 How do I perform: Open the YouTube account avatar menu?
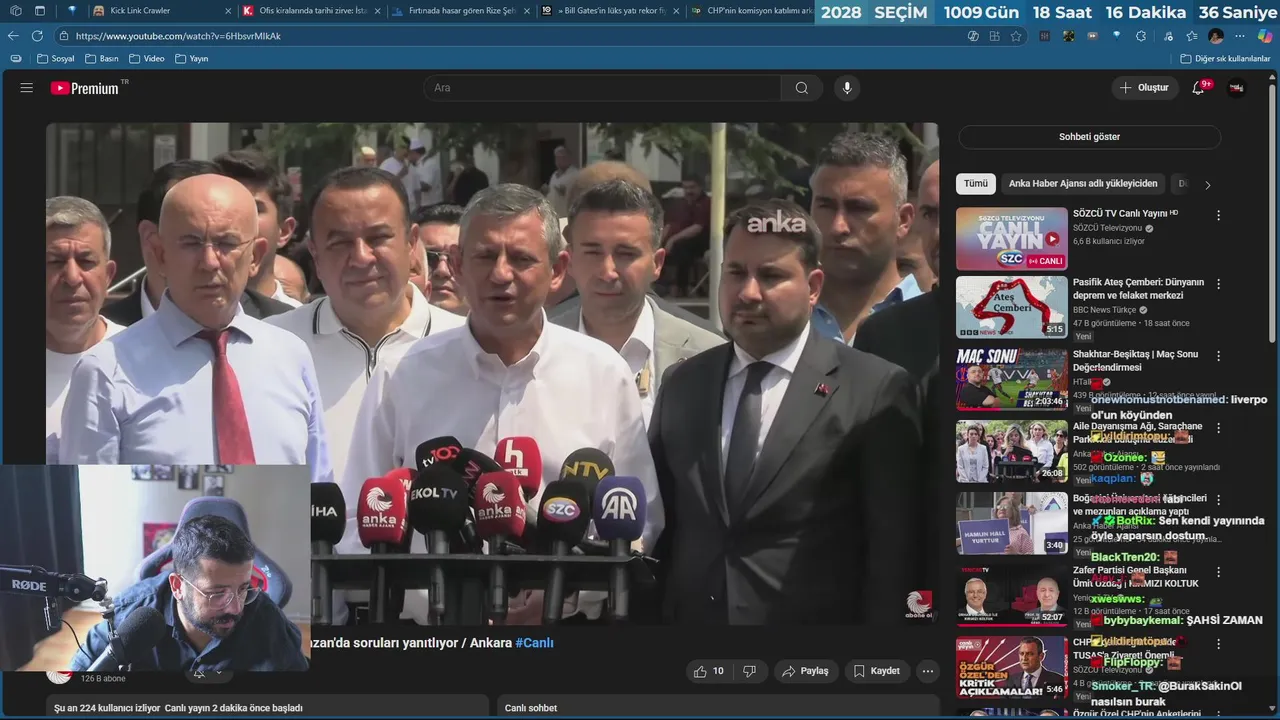pos(1236,88)
